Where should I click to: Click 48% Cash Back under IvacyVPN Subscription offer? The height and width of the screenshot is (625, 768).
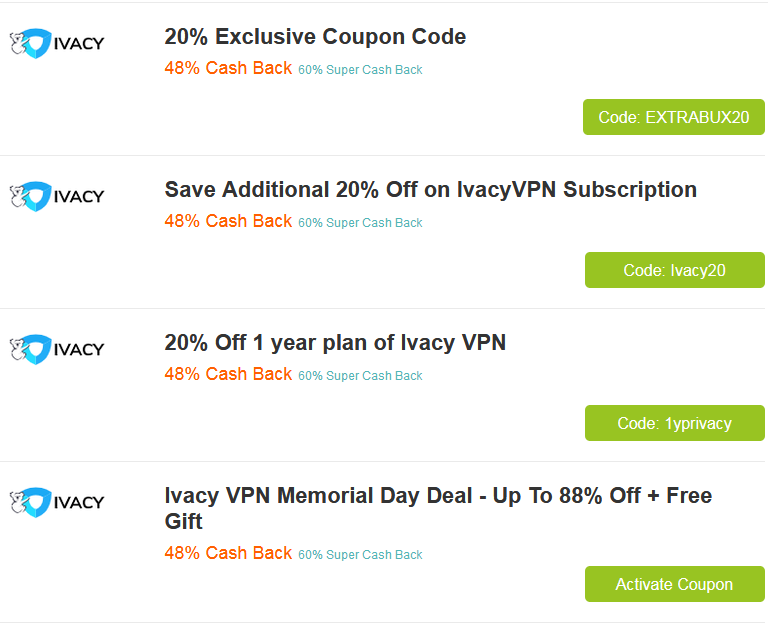228,221
